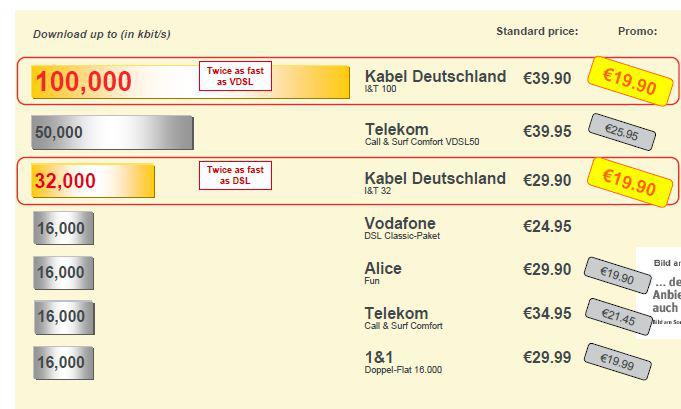Click the €24.95 Vodafone standard price
The width and height of the screenshot is (681, 409).
coord(547,227)
